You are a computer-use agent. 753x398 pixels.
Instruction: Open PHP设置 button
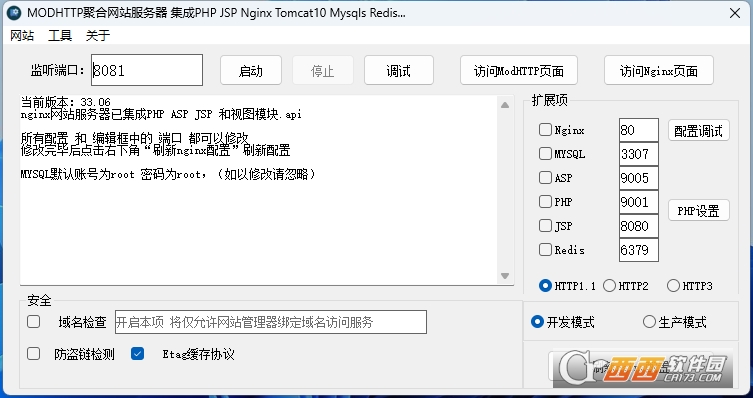click(699, 210)
